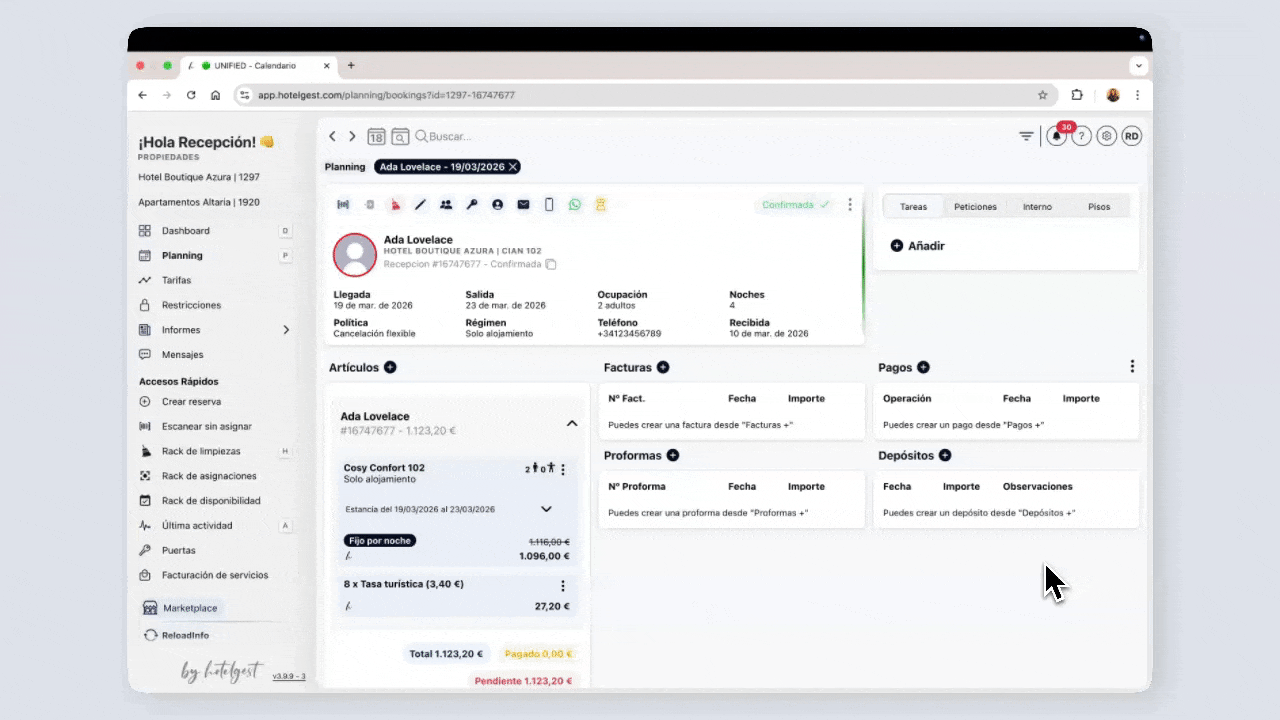Image resolution: width=1280 pixels, height=720 pixels.
Task: Copy the reservation number with copy icon
Action: (551, 265)
